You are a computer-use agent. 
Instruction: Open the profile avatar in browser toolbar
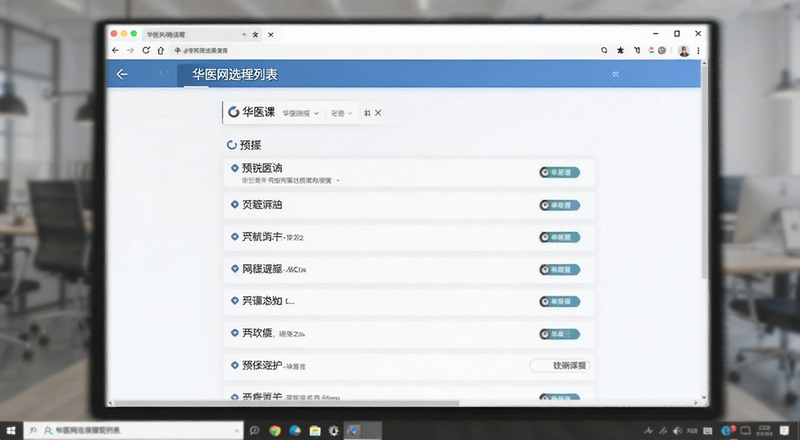(x=684, y=51)
